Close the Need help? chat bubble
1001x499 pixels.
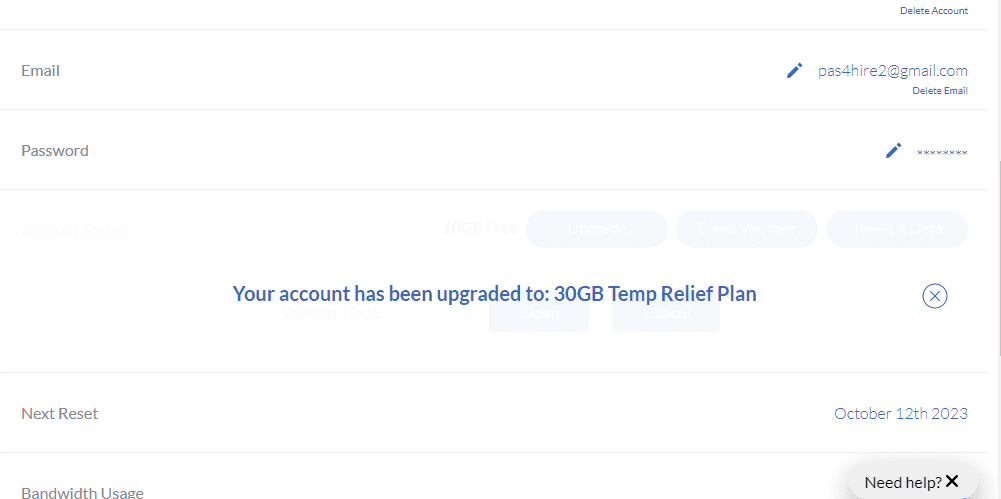tap(952, 481)
